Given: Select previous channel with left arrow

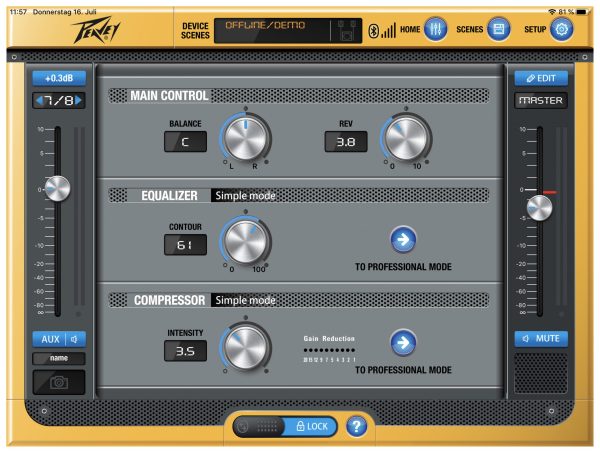Looking at the screenshot, I should coord(39,100).
